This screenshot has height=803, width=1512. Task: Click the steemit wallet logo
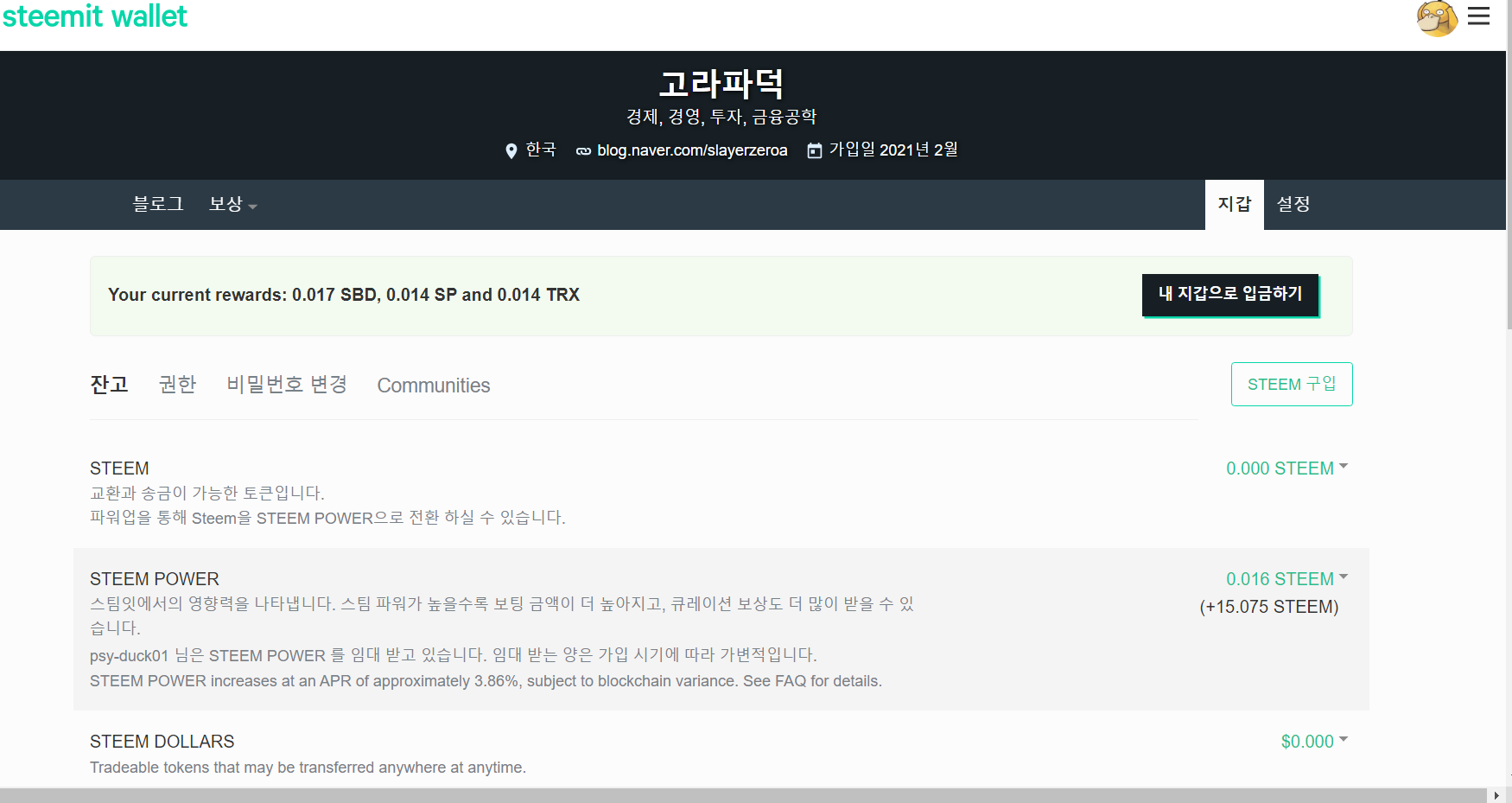pyautogui.click(x=95, y=16)
